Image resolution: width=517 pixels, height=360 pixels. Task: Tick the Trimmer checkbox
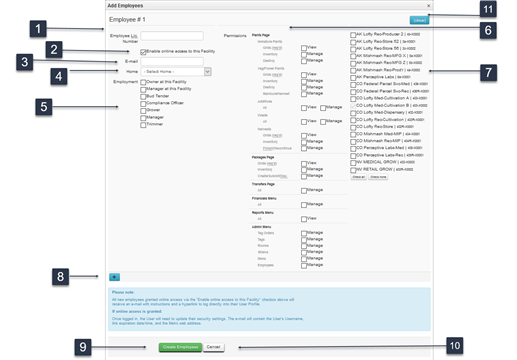tap(143, 125)
